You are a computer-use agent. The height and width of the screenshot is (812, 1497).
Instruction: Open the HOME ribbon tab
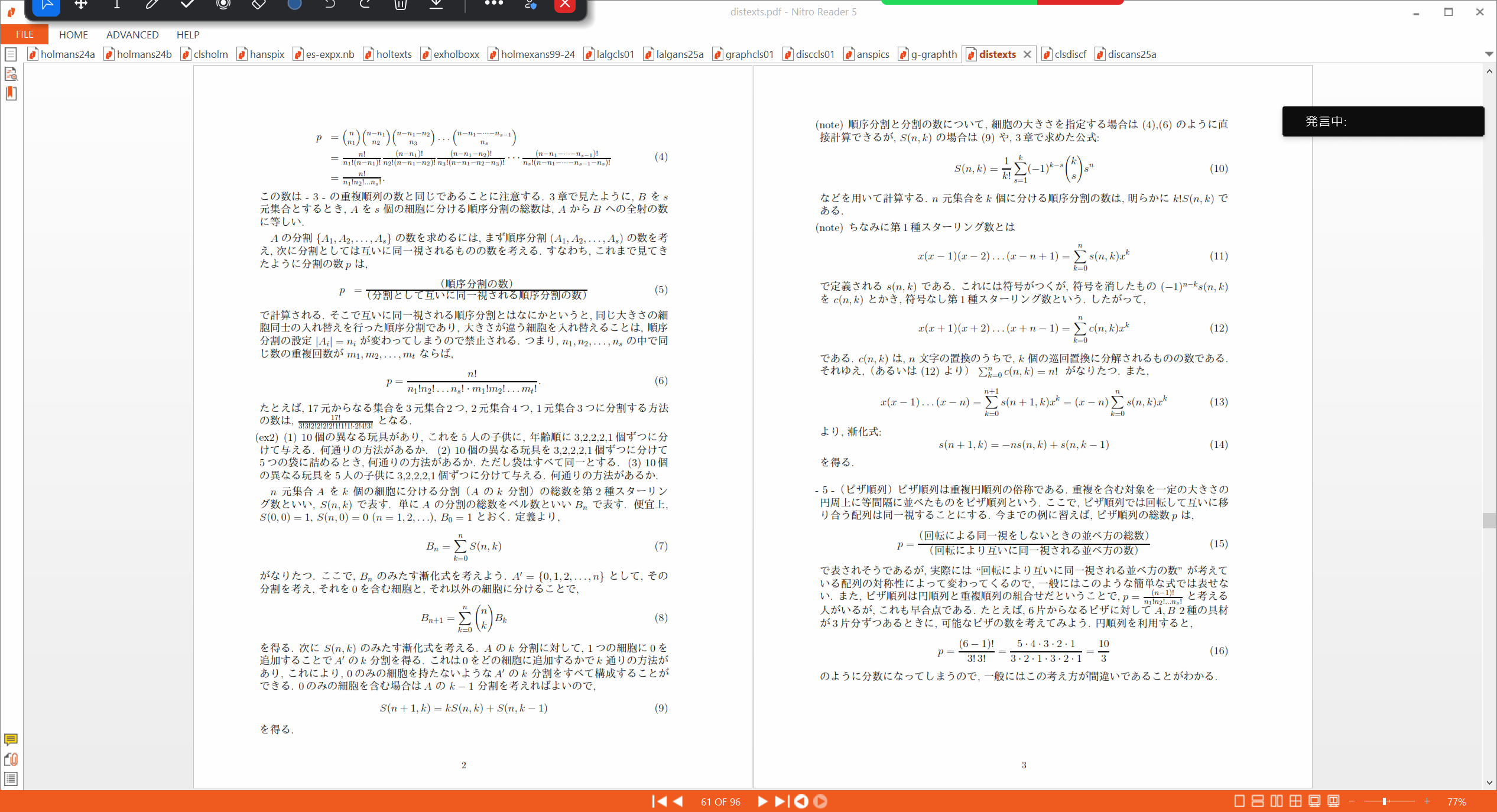pyautogui.click(x=73, y=35)
